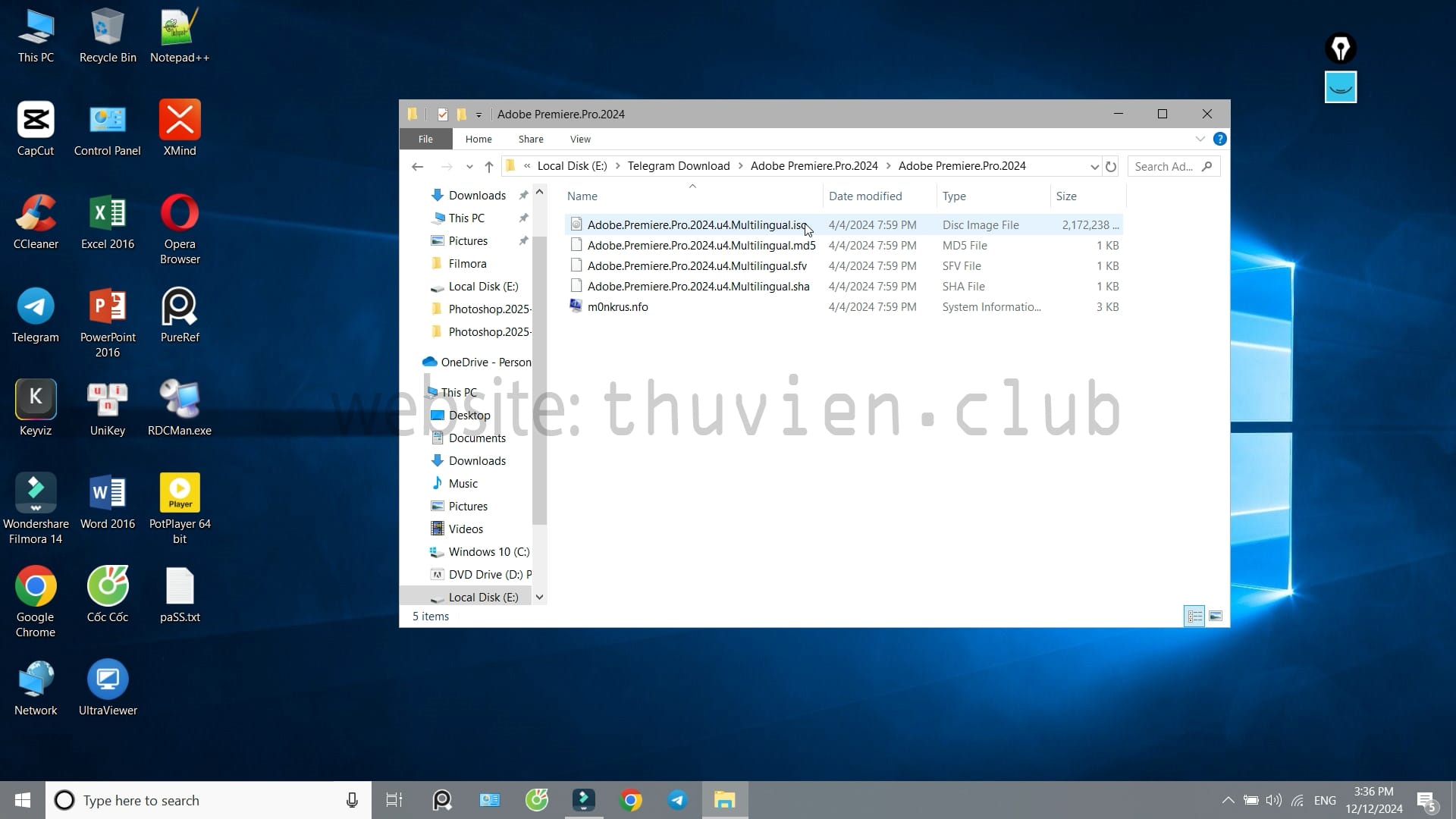Switch to details view button

[x=1194, y=616]
